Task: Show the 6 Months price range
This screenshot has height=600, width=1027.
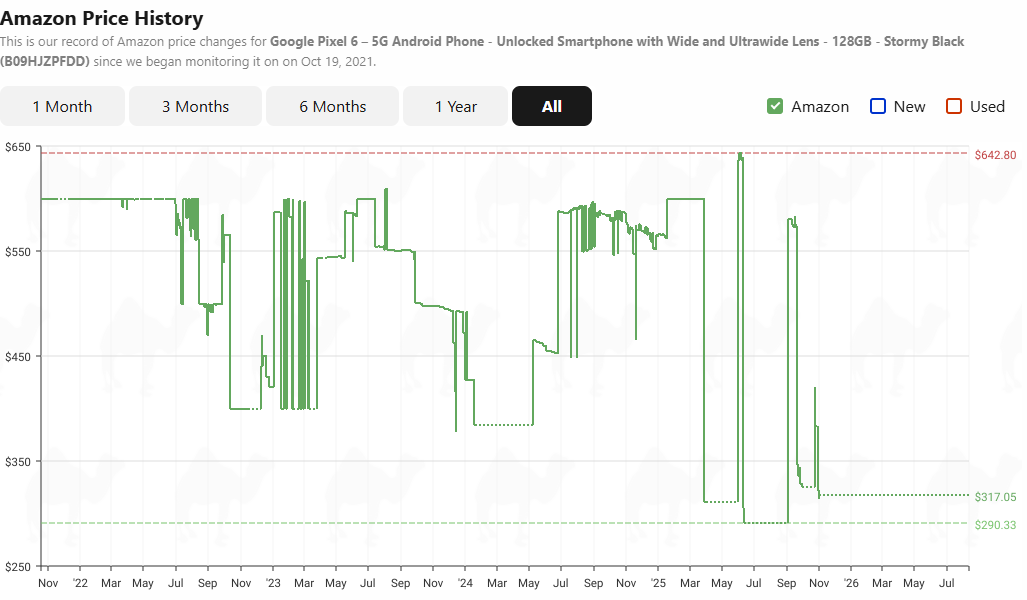Action: pos(332,106)
